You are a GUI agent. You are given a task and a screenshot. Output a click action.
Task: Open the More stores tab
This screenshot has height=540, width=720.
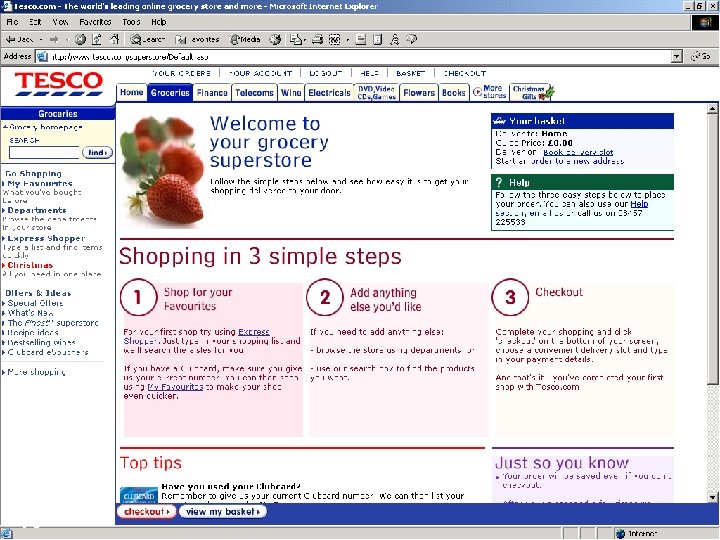(x=489, y=92)
